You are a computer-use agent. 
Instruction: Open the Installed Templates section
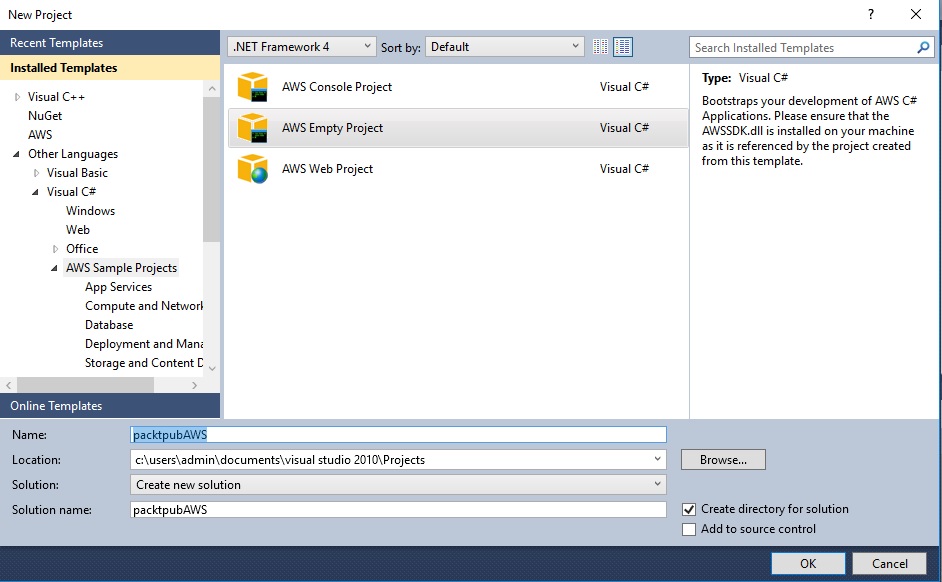click(110, 68)
